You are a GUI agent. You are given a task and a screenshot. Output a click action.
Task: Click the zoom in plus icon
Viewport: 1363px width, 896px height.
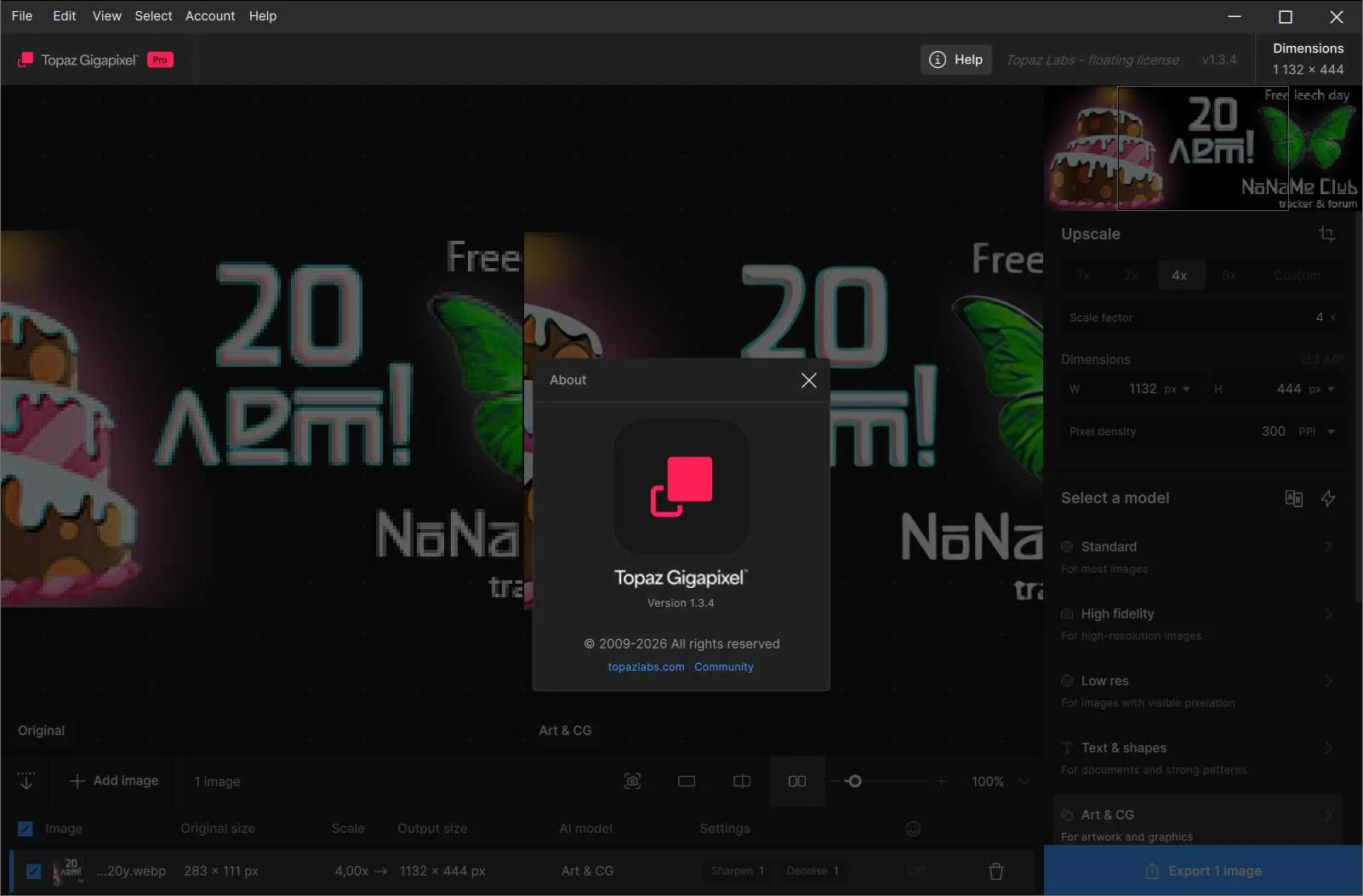[x=941, y=781]
